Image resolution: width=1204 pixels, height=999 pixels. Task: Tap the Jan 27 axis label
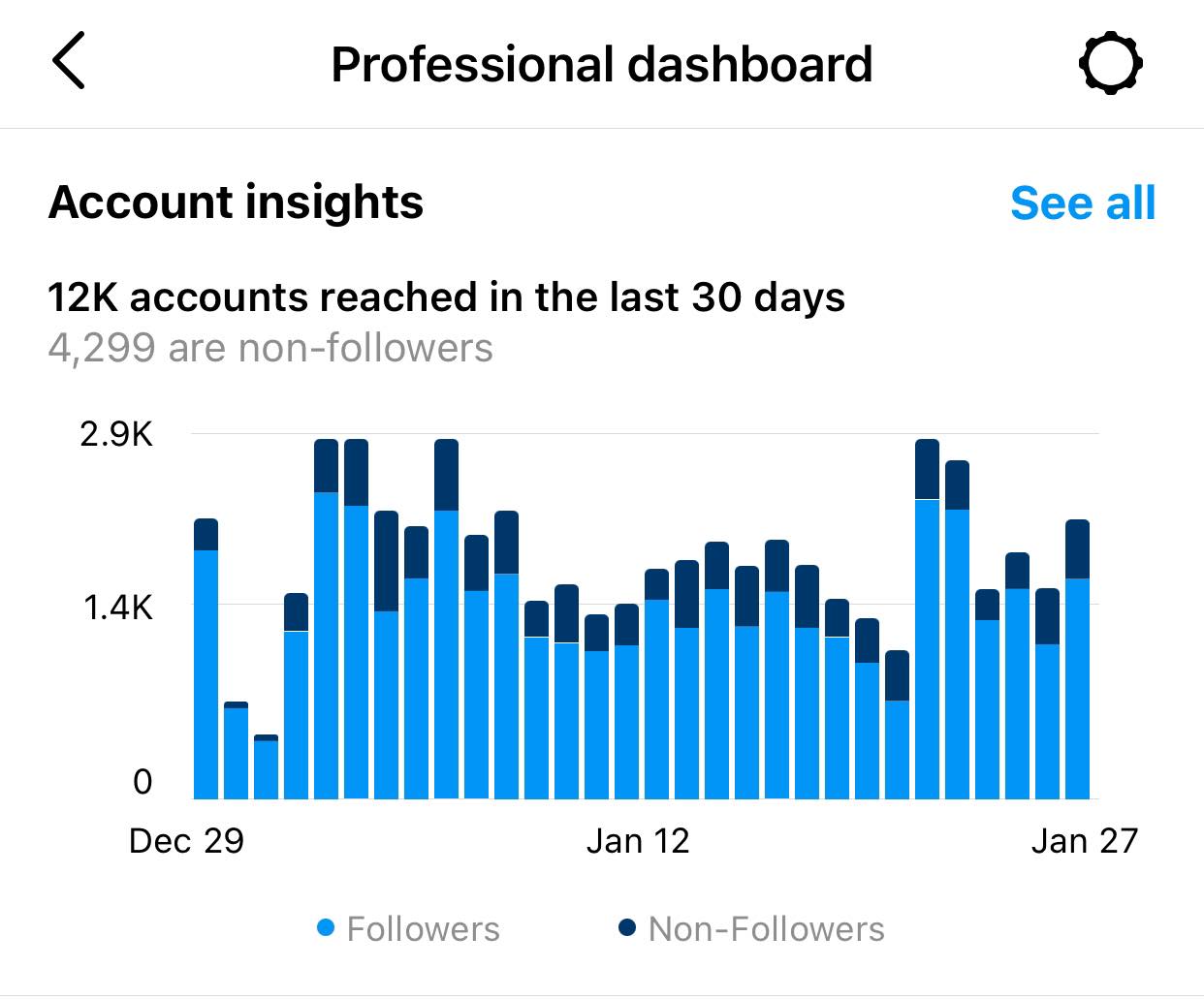pos(1084,841)
